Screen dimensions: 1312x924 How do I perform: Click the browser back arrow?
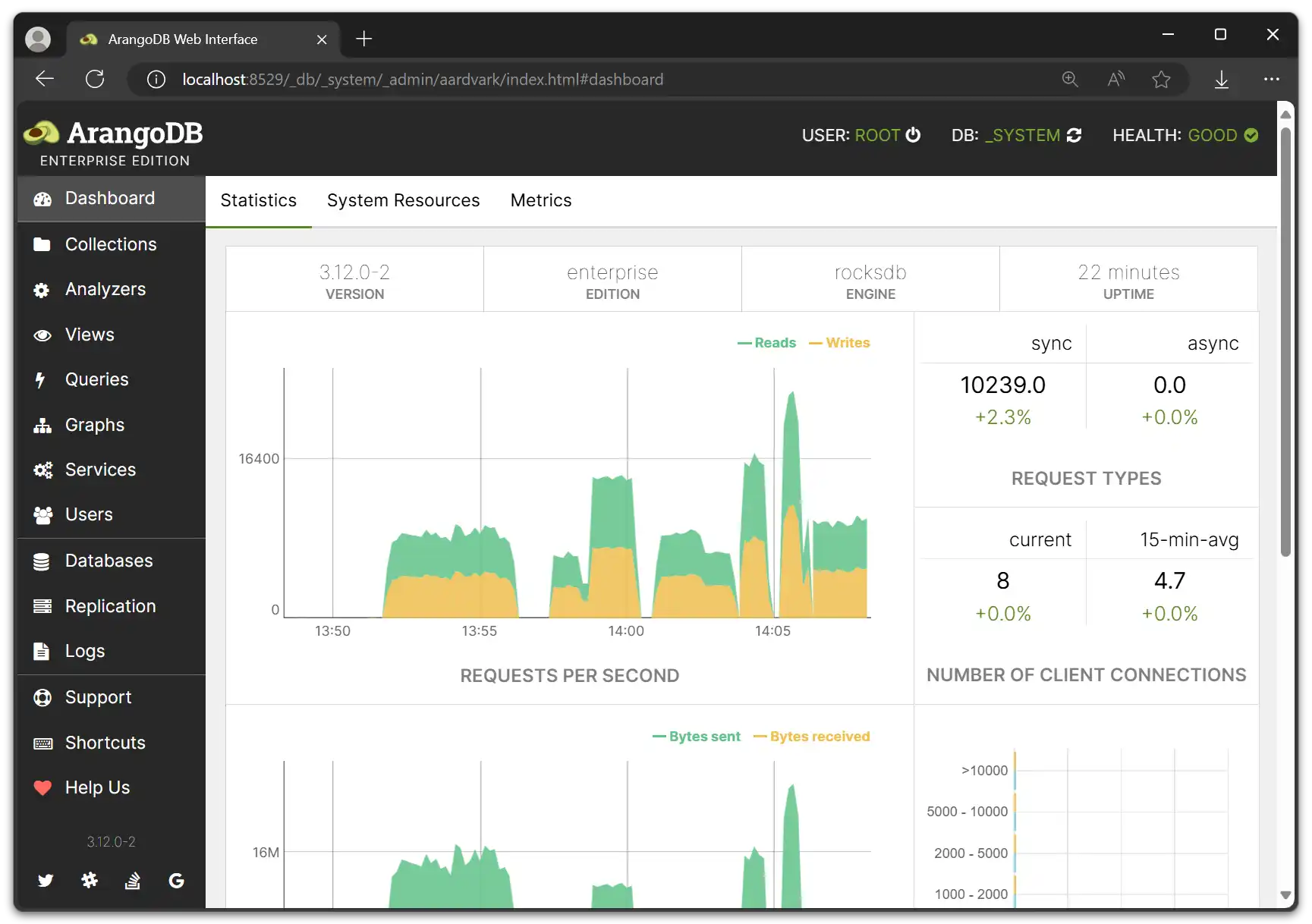(x=45, y=79)
